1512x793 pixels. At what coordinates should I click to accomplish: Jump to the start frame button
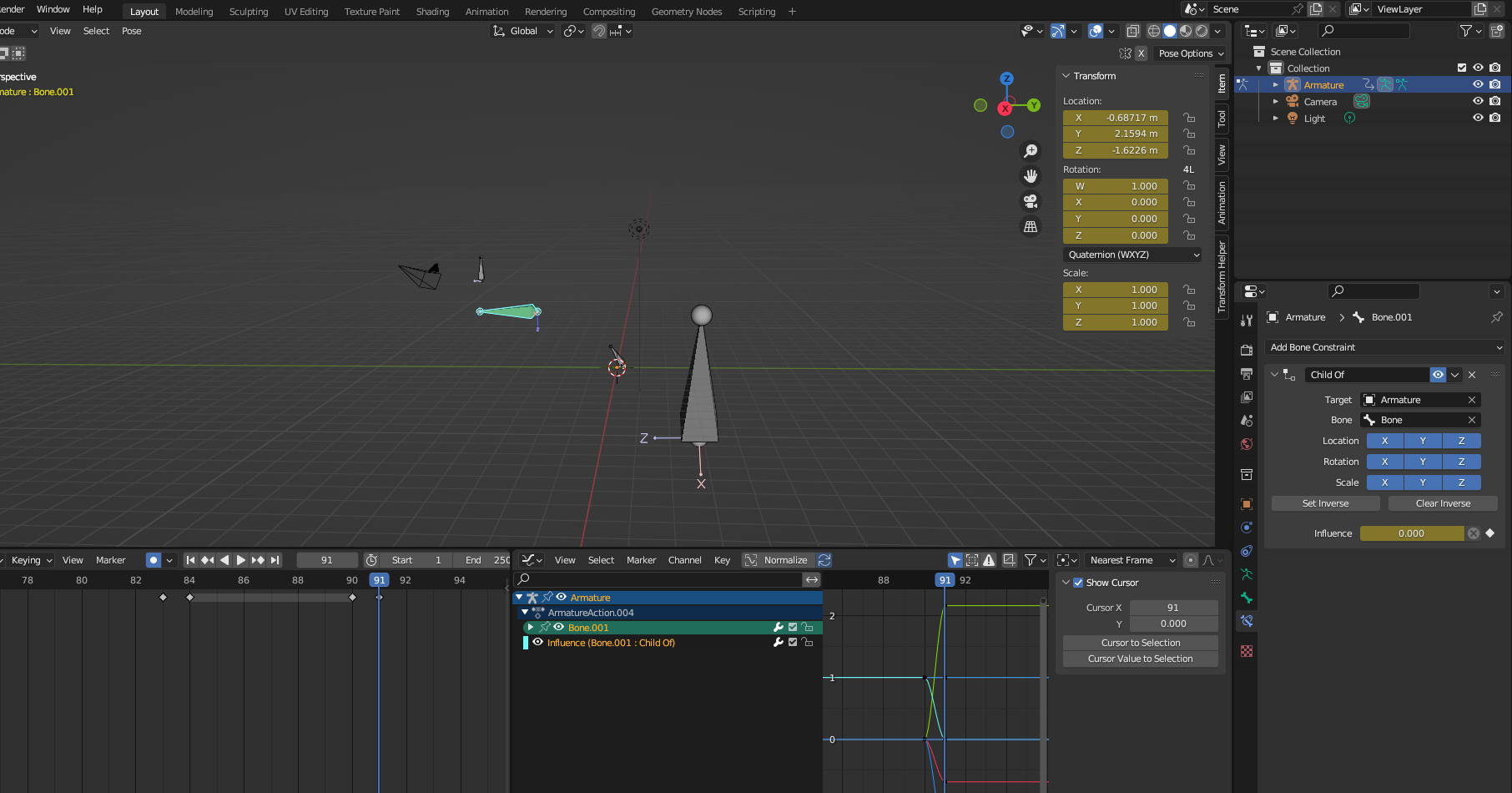[190, 560]
